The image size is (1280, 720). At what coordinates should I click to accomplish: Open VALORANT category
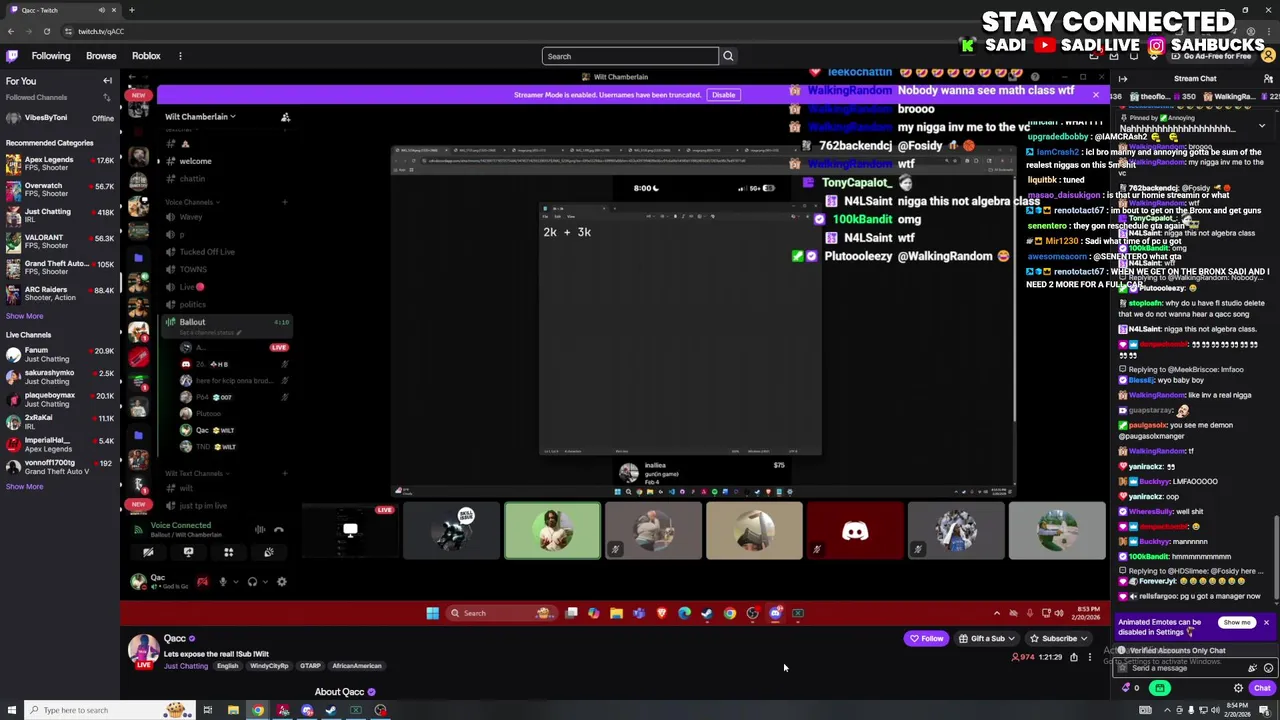[x=60, y=242]
